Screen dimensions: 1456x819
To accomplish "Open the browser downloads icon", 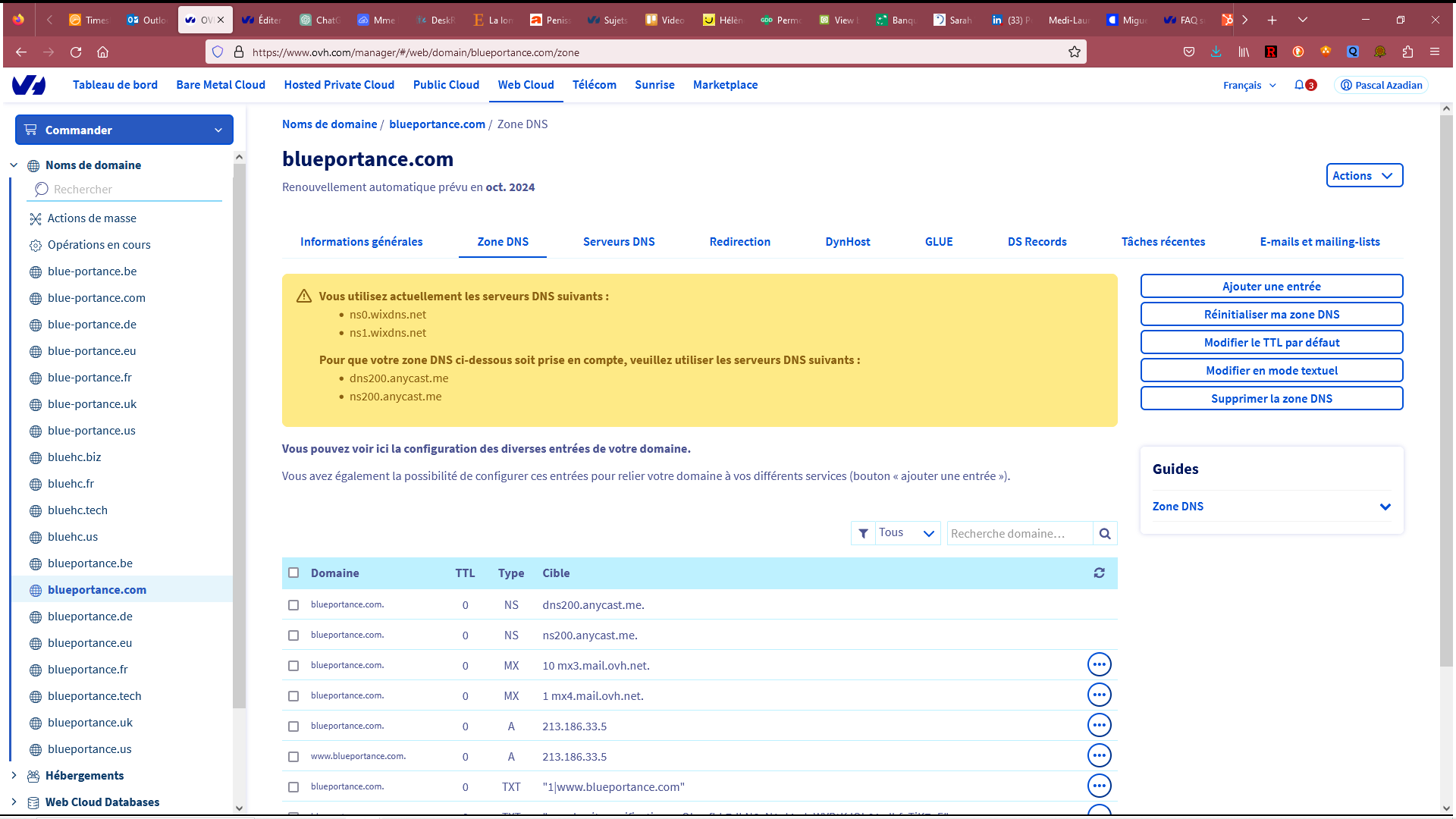I will click(1216, 52).
